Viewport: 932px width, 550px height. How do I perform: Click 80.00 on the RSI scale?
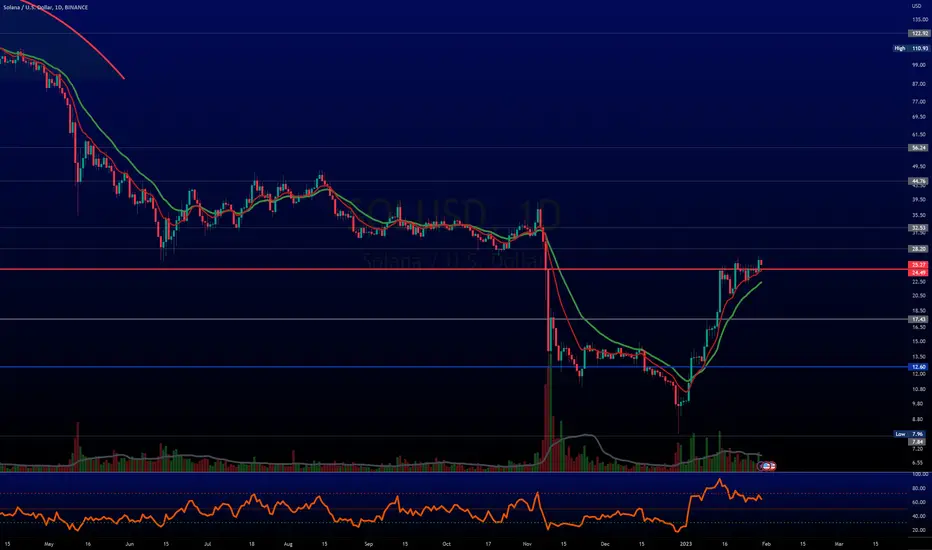click(920, 488)
